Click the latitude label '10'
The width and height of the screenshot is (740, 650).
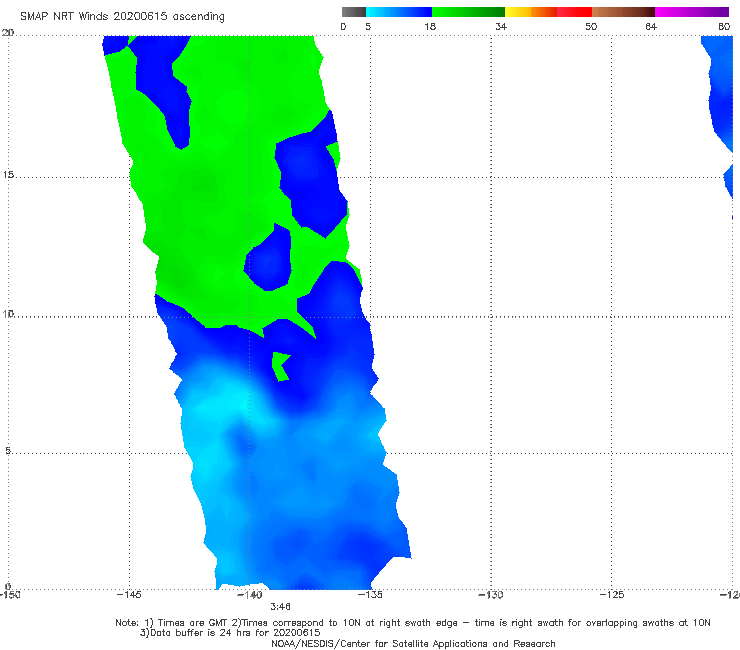point(8,313)
